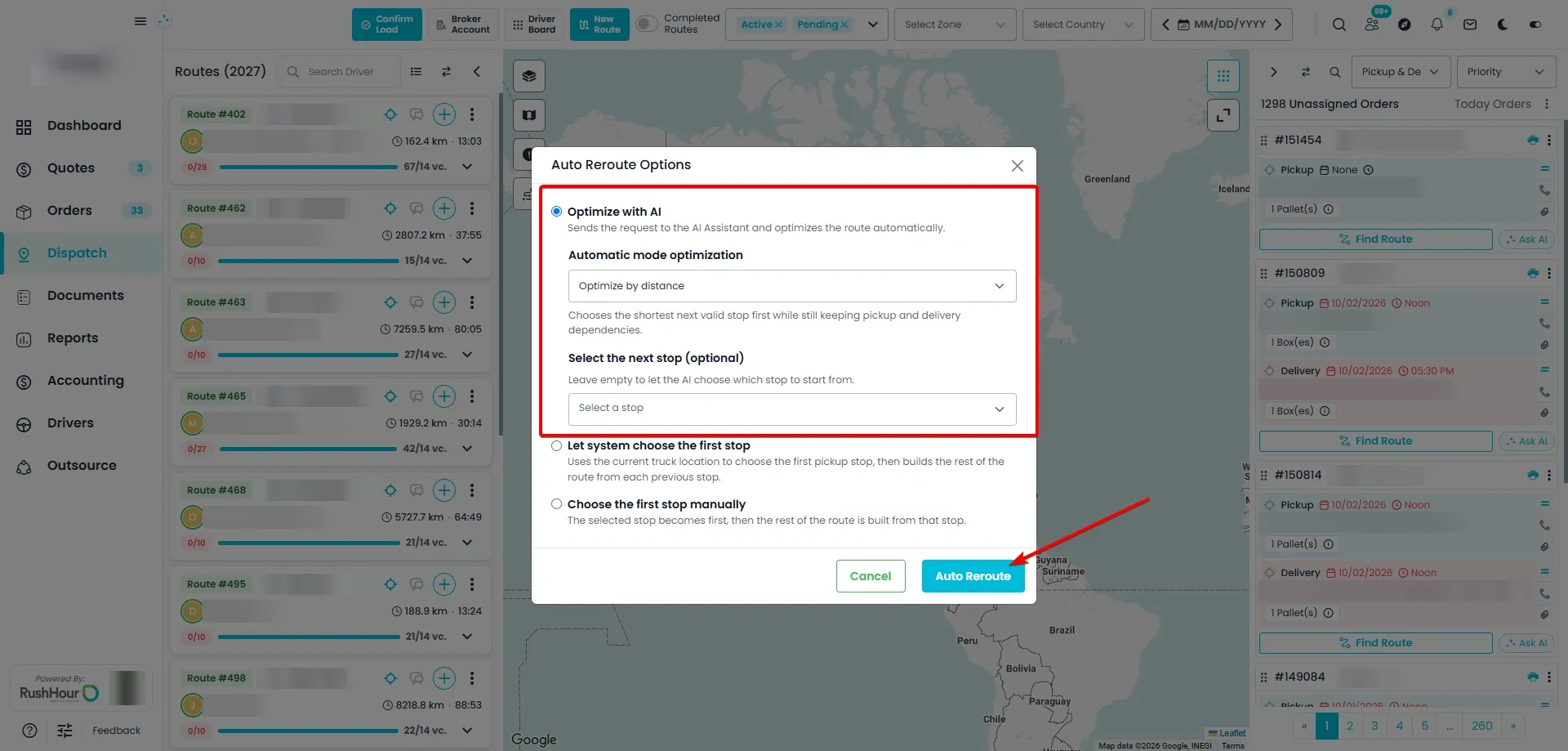The image size is (1568, 751).
Task: Switch to dark mode moon icon
Action: [1503, 25]
